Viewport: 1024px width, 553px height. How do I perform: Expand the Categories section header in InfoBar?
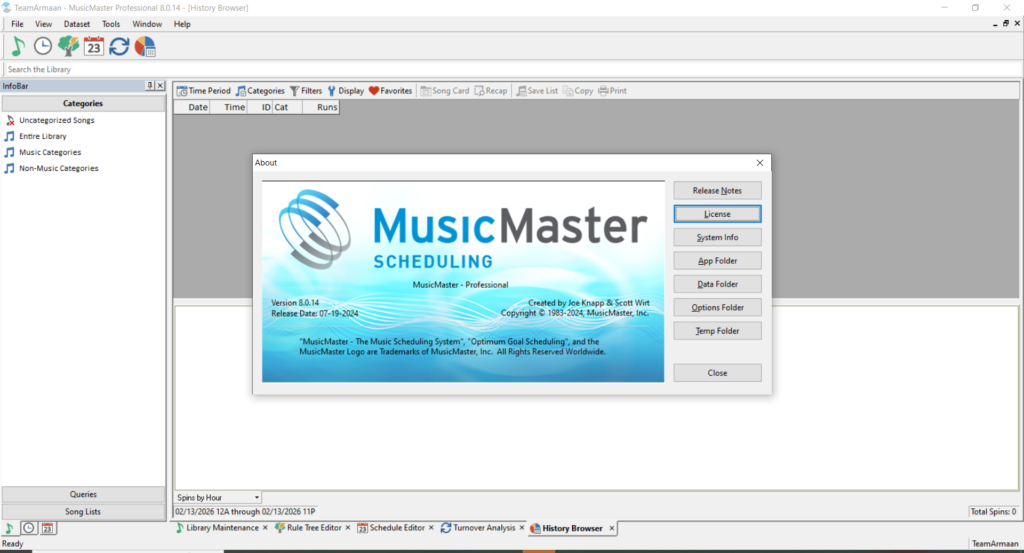83,103
